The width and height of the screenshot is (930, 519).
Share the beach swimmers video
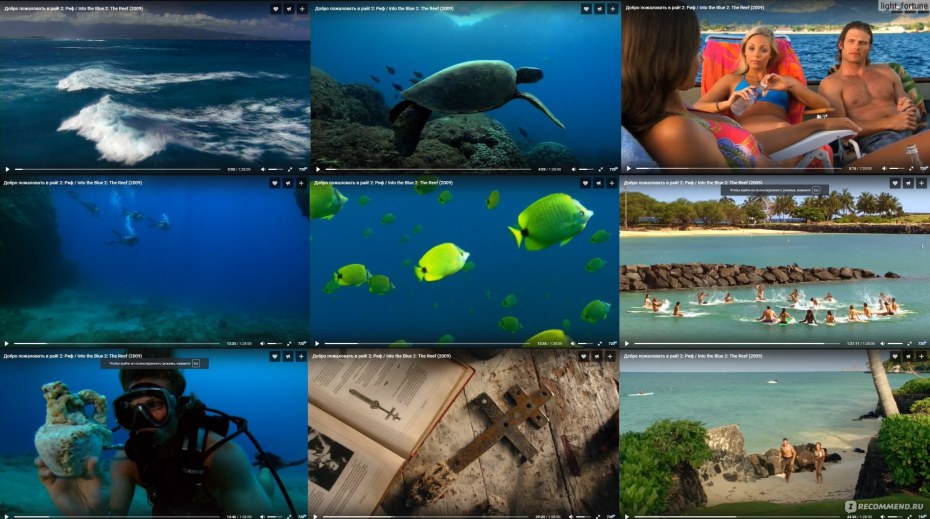[907, 183]
